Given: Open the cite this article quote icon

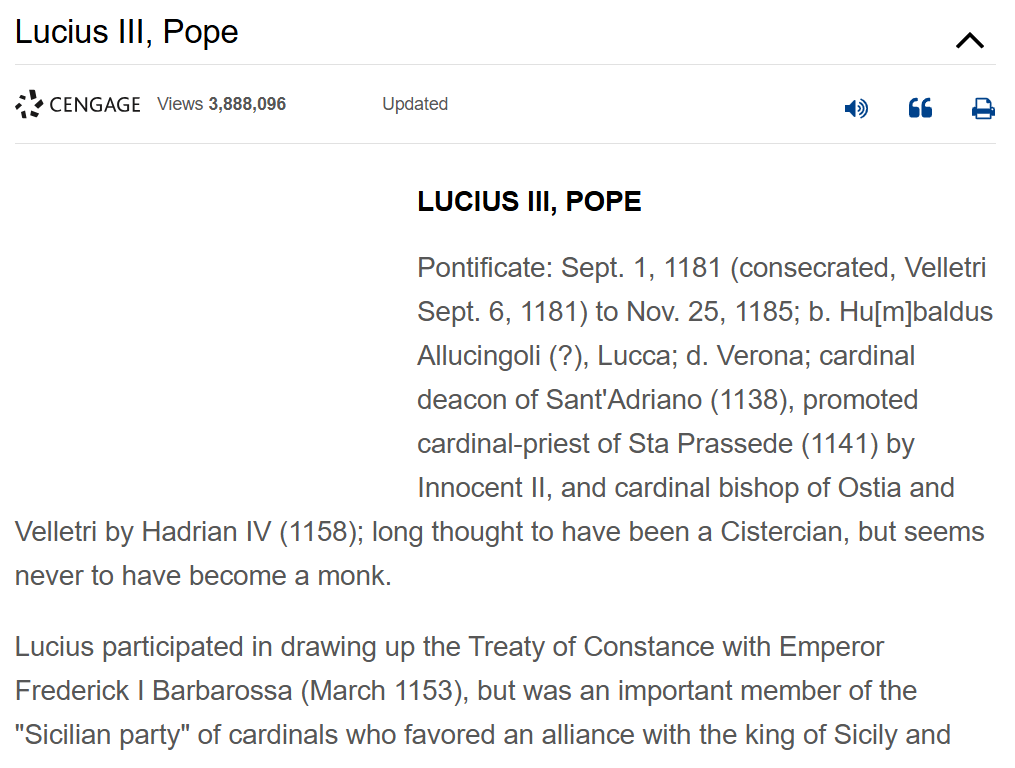Looking at the screenshot, I should click(x=920, y=108).
